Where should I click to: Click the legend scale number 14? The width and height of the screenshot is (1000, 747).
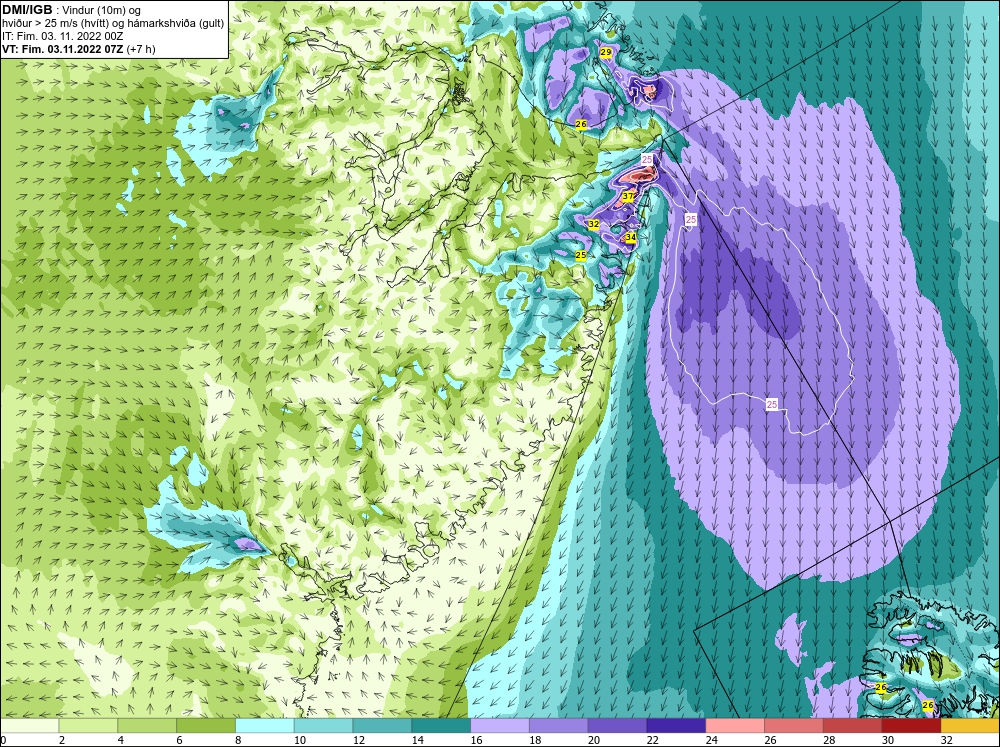point(418,740)
